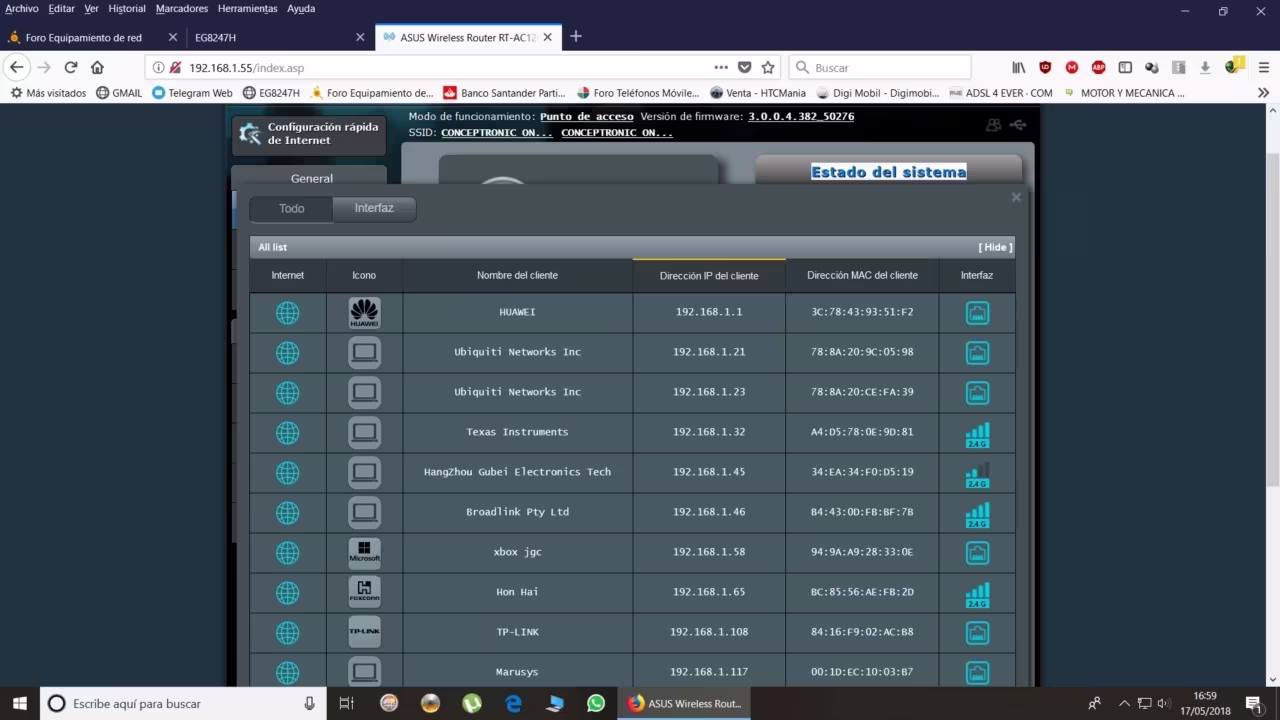Screen dimensions: 1280x720
Task: Click 2.4G wireless icon for Hon Hai
Action: [x=977, y=594]
